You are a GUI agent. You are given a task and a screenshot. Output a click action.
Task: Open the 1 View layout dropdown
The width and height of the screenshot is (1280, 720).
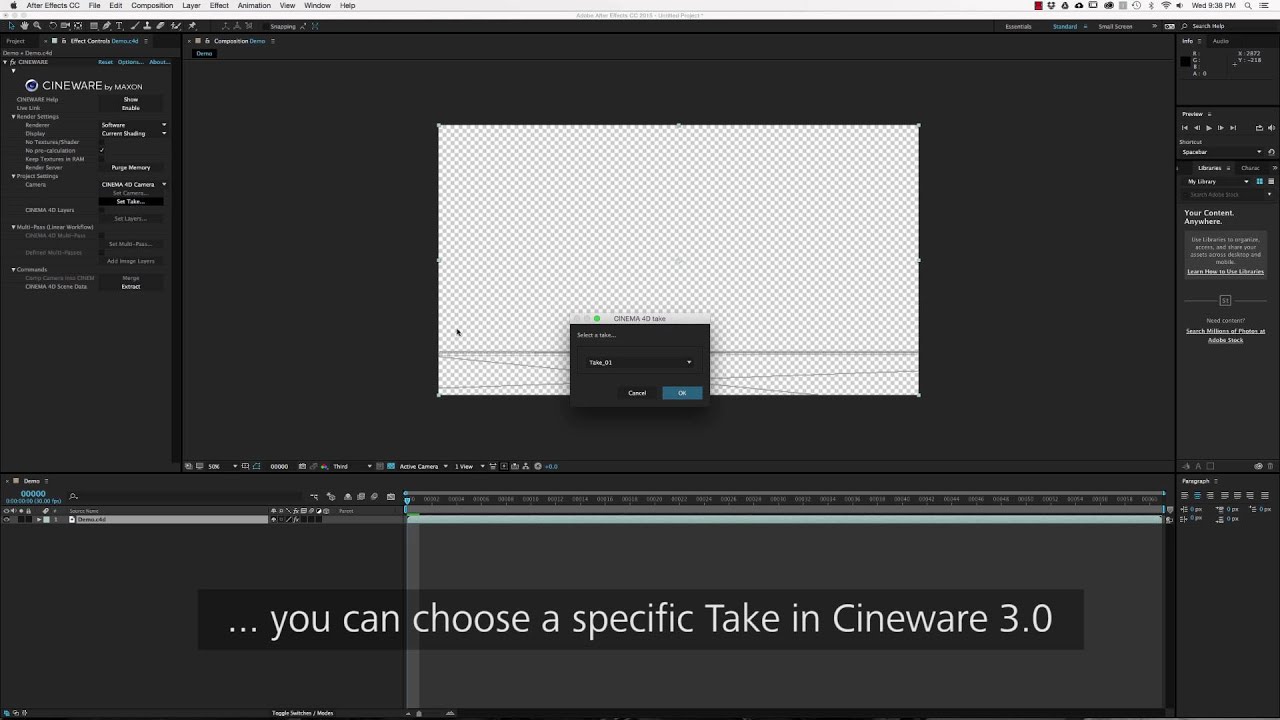pos(469,466)
